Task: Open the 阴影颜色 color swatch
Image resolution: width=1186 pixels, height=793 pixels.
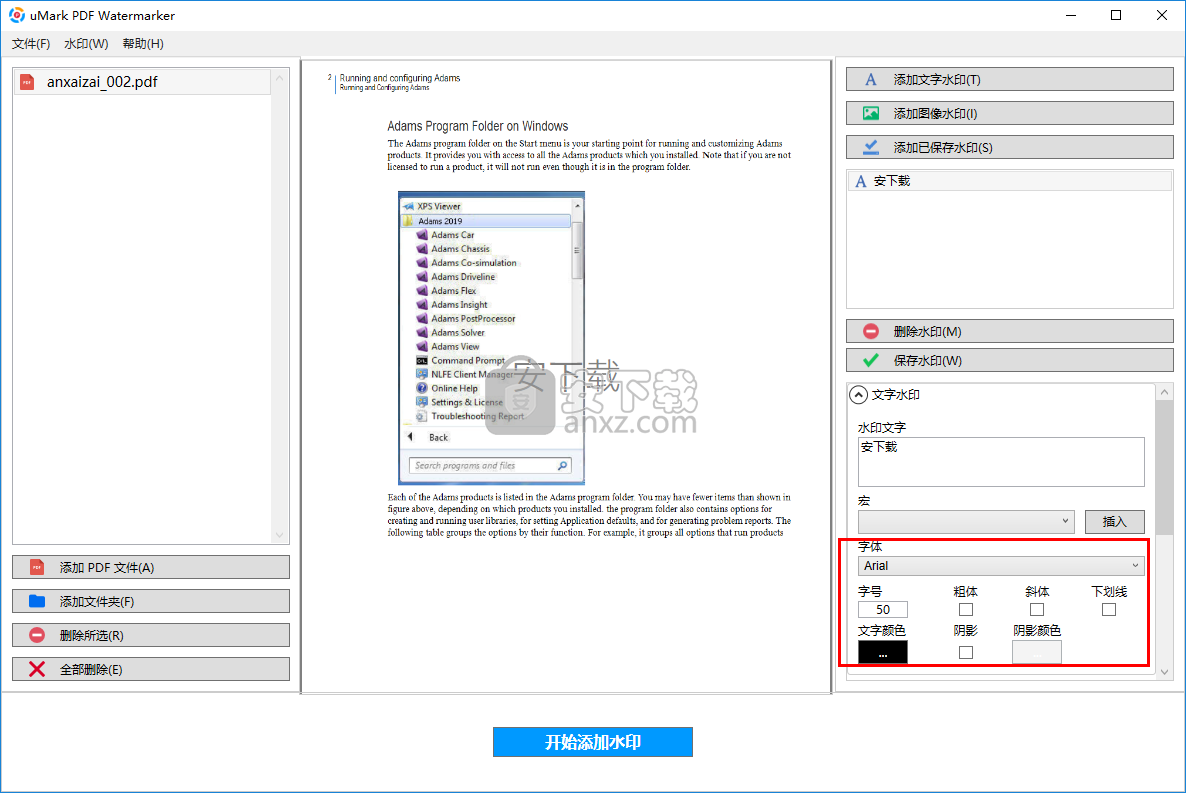Action: pos(1036,652)
